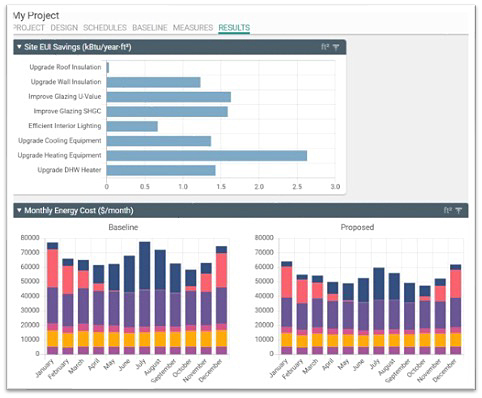Select the Upgrade DHW Heater bar
The width and height of the screenshot is (482, 398).
tap(161, 170)
